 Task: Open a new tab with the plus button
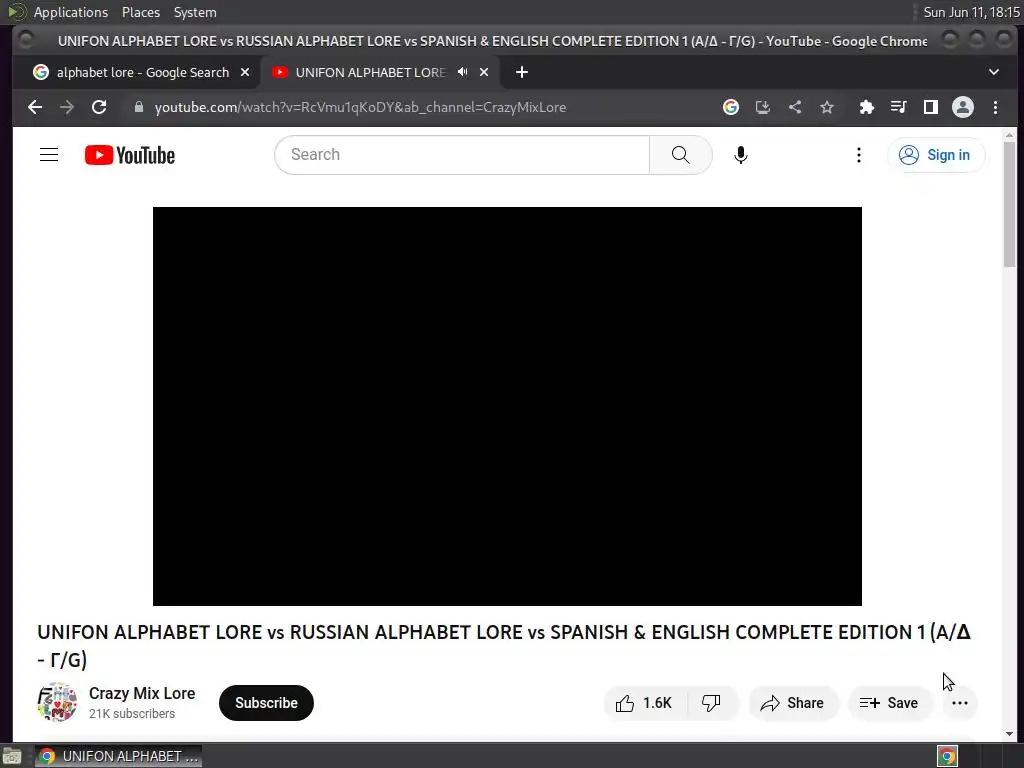point(522,72)
